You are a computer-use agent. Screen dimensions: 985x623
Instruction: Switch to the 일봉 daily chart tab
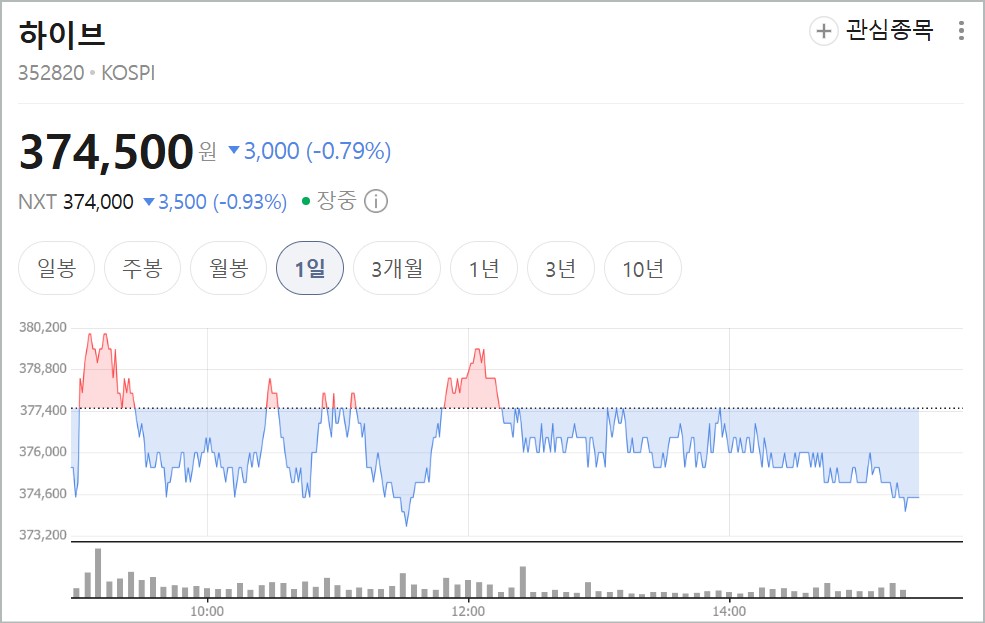56,267
